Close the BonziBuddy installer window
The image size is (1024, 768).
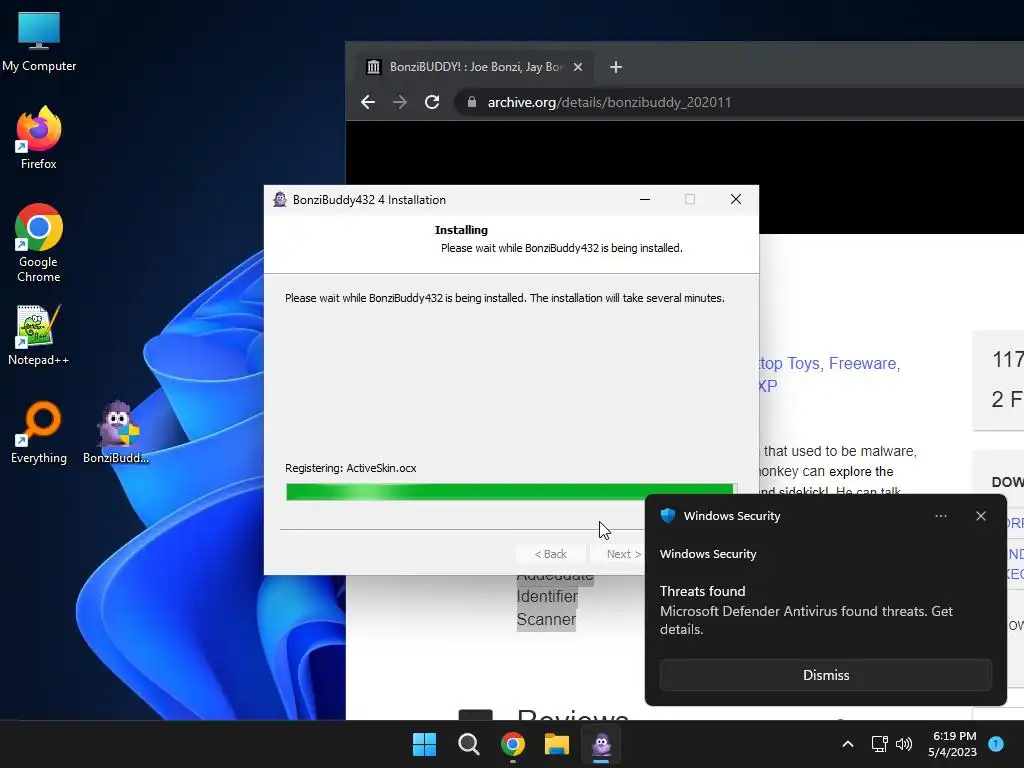[x=736, y=199]
